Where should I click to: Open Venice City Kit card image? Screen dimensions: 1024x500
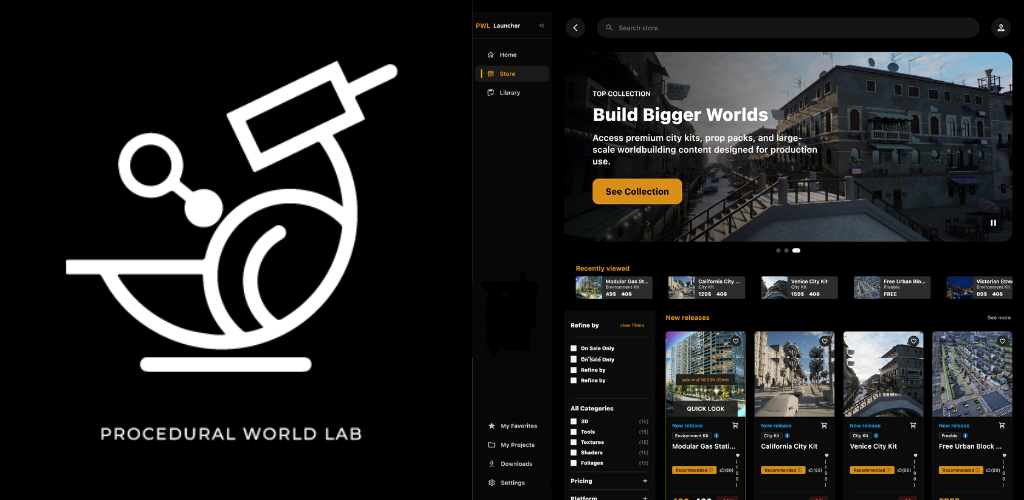coord(883,374)
